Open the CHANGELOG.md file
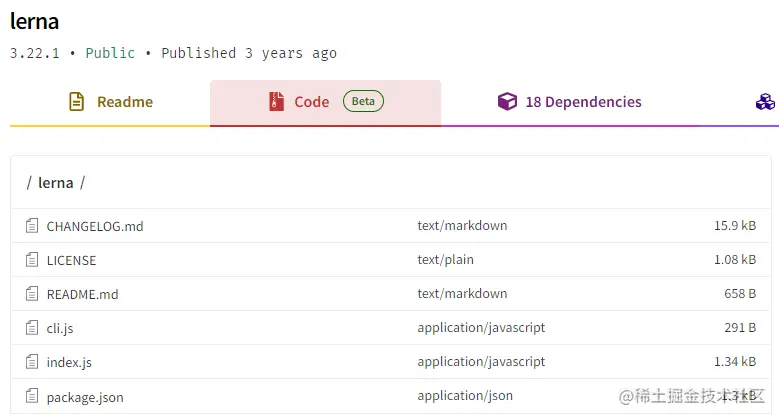Screen dimensions: 779x419 [95, 227]
